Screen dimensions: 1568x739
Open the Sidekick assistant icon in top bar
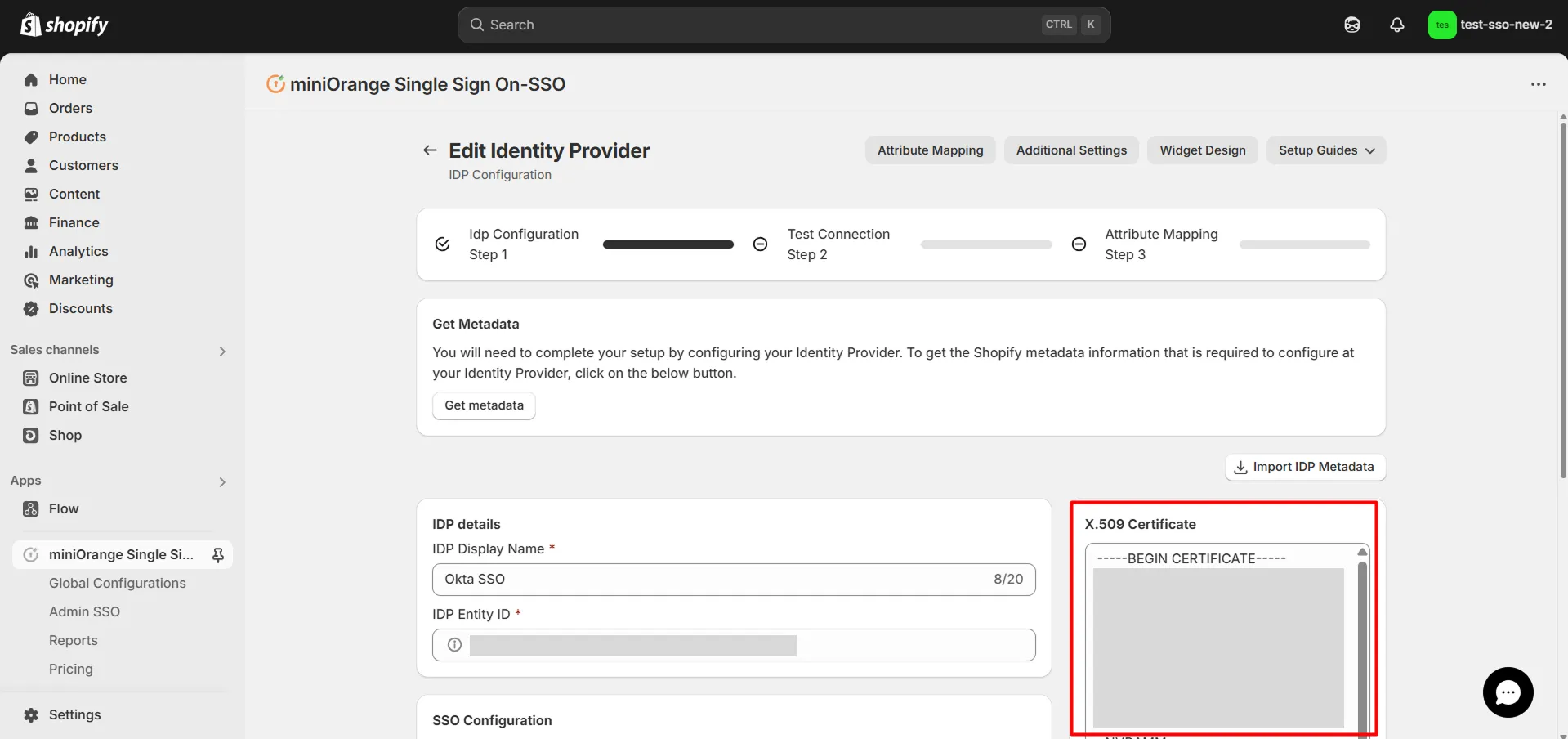click(x=1351, y=25)
